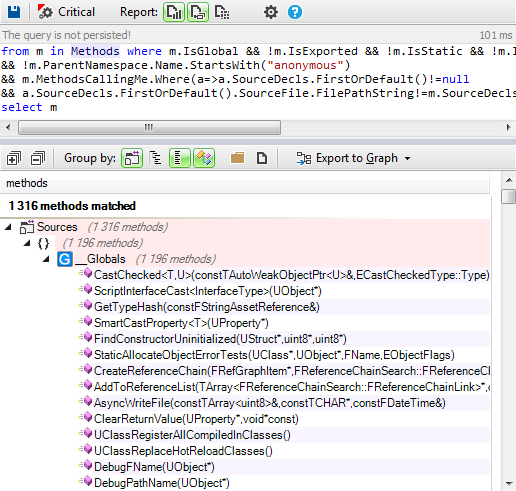Group results by namespace hierarchy icon

[x=156, y=158]
